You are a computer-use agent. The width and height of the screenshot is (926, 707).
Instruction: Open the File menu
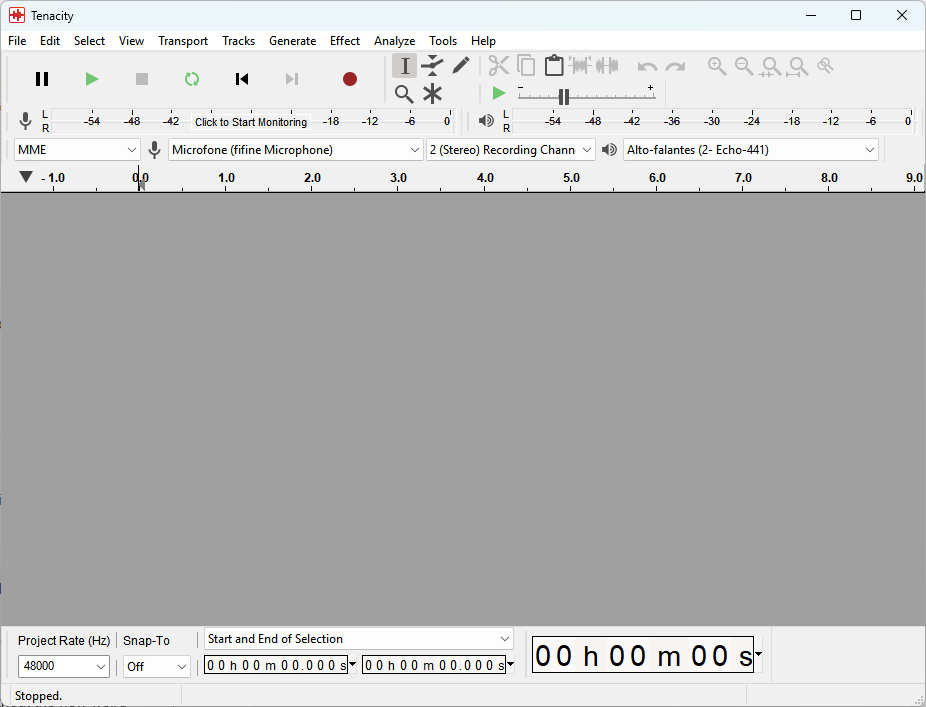[17, 41]
